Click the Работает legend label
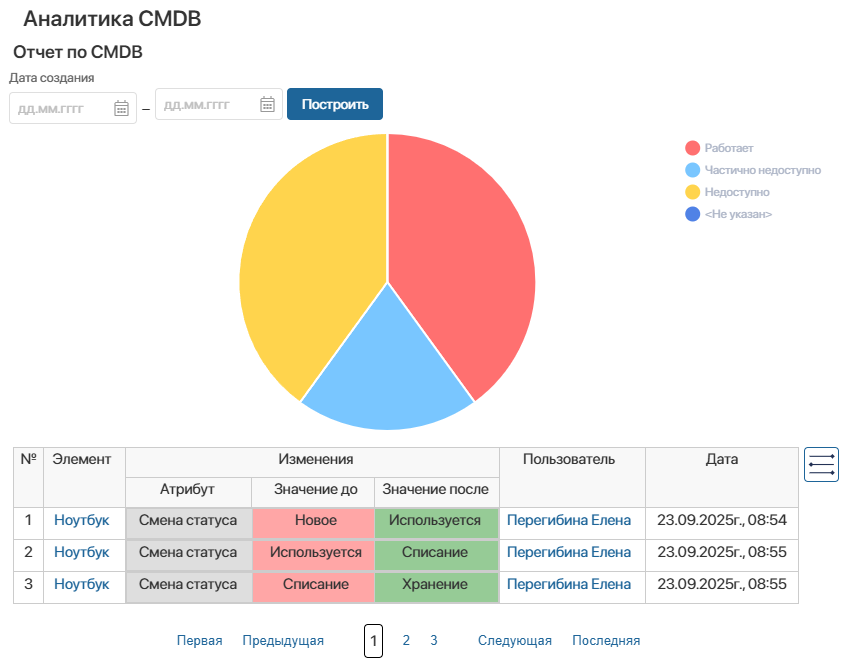 click(x=729, y=148)
